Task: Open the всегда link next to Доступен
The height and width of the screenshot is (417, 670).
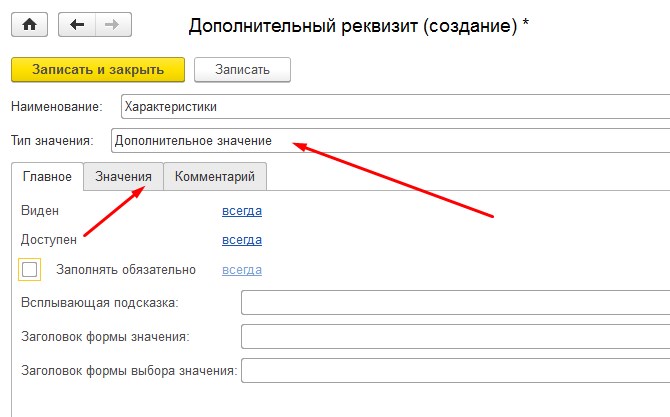Action: point(242,240)
